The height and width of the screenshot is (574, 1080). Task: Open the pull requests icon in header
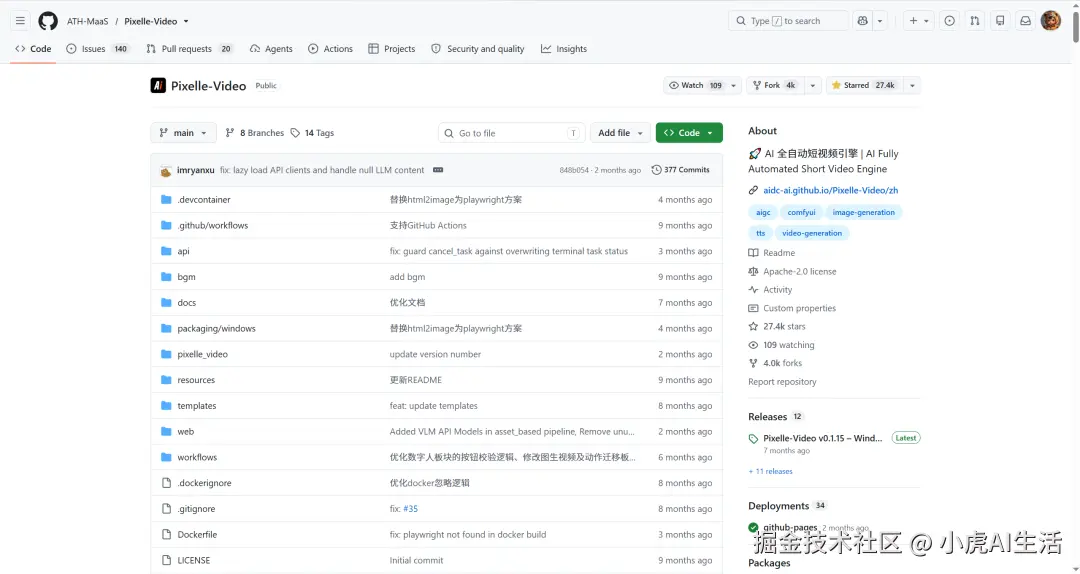click(975, 21)
